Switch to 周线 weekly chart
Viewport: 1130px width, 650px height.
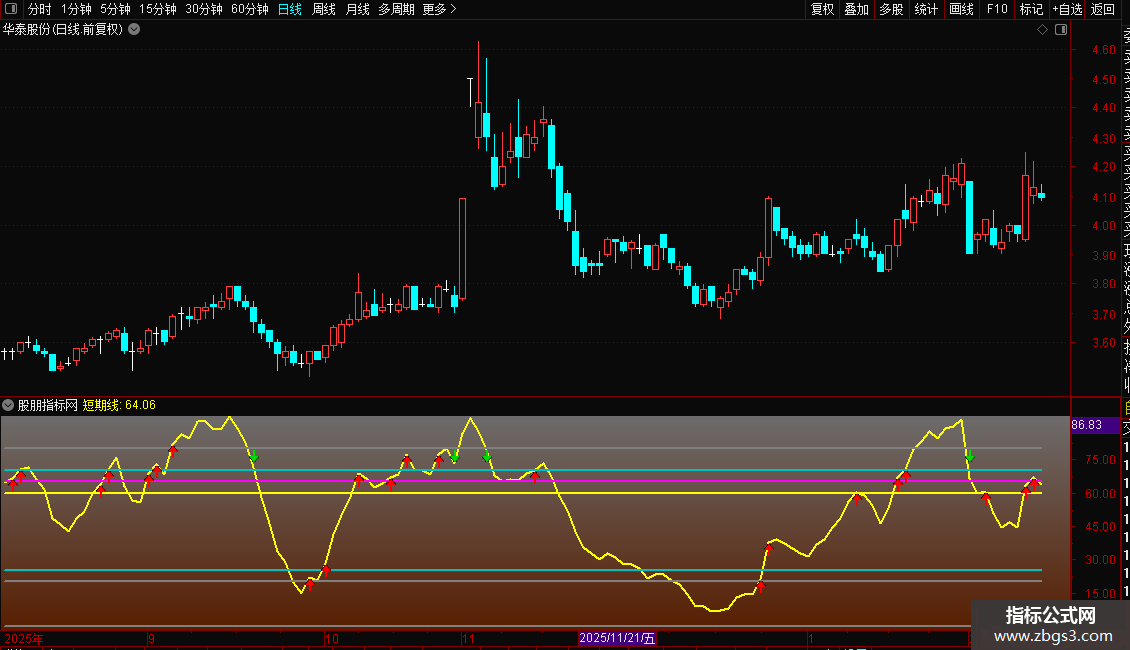tap(324, 9)
